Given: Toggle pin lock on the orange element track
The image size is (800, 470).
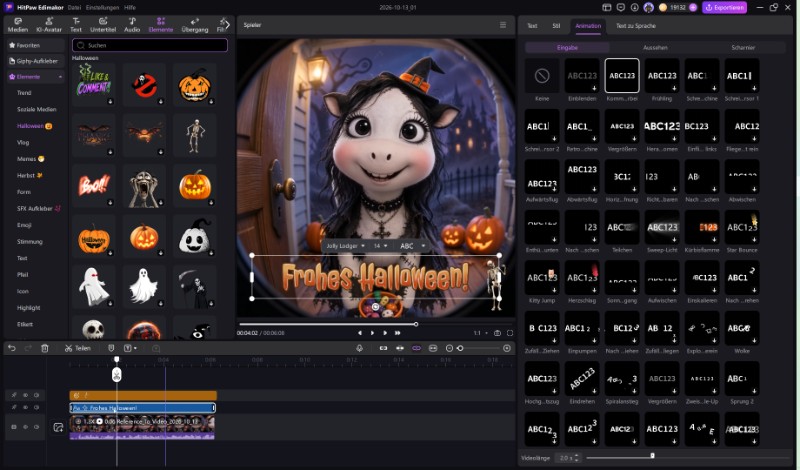Looking at the screenshot, I should point(14,395).
